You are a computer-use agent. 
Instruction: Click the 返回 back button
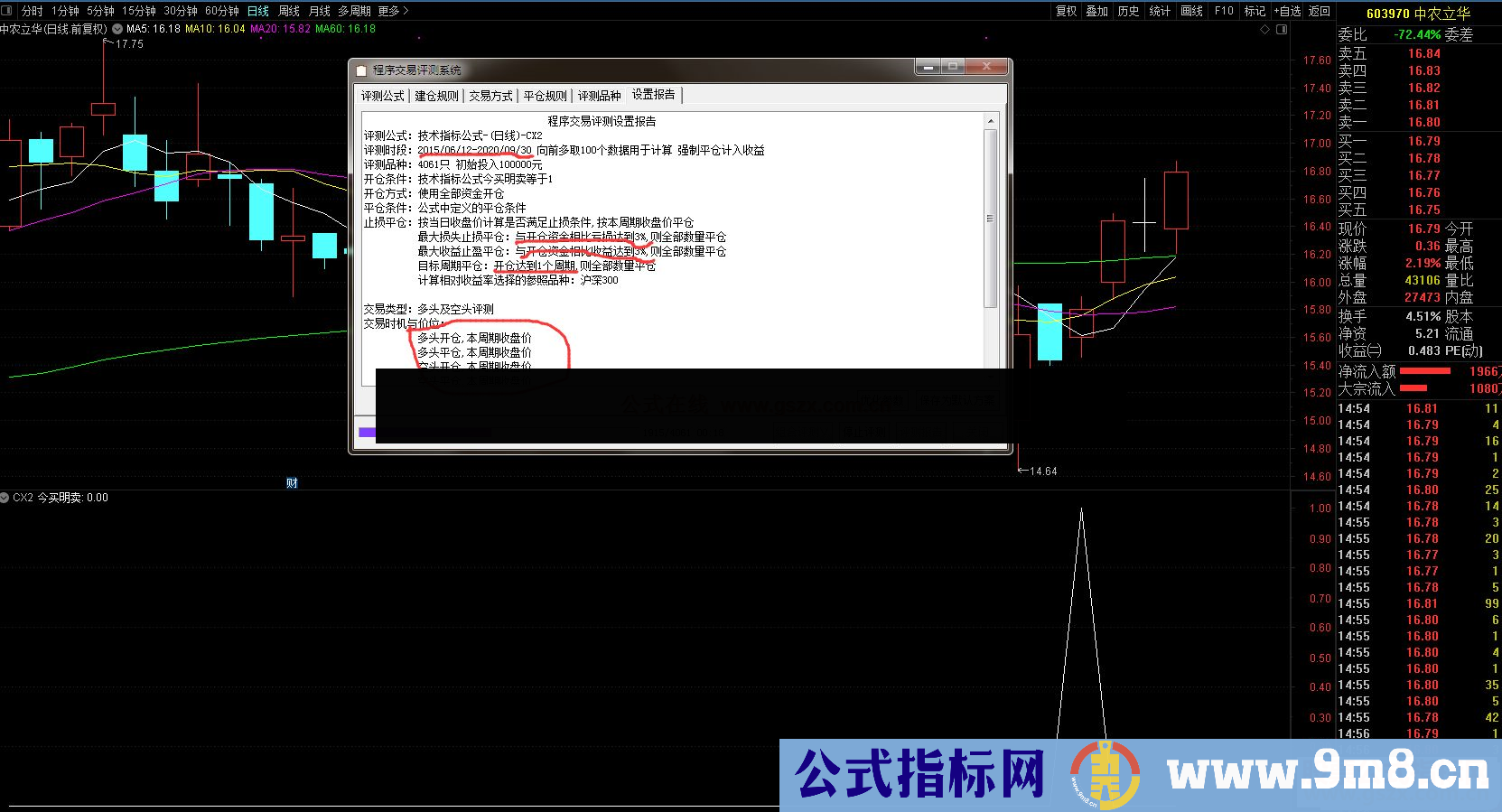point(1320,11)
